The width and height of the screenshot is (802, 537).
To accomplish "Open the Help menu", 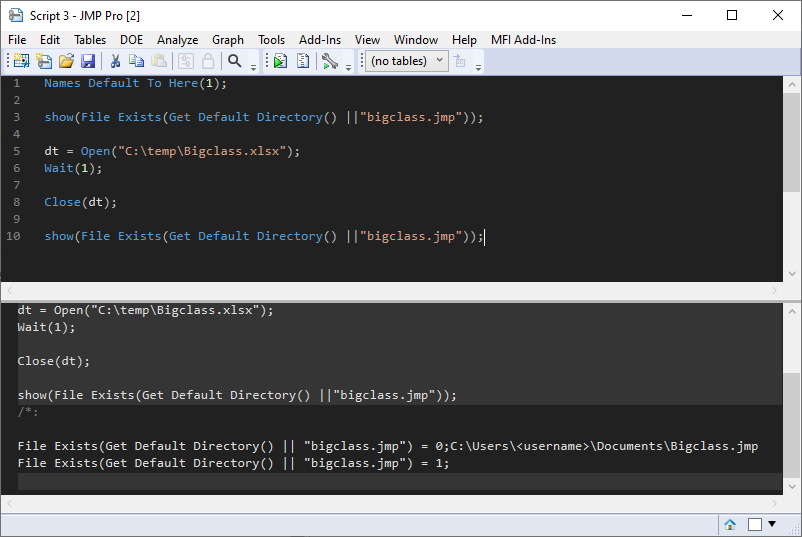I will (464, 40).
